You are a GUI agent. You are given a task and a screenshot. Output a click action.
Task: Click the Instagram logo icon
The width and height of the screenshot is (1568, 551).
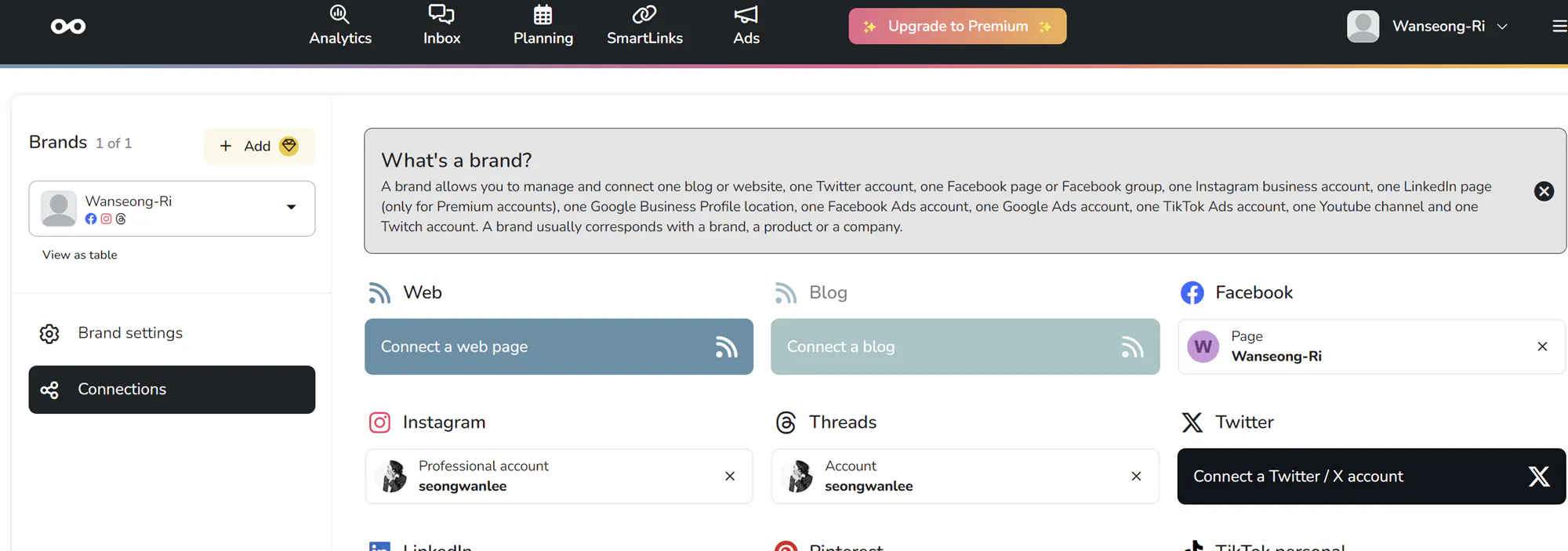379,422
